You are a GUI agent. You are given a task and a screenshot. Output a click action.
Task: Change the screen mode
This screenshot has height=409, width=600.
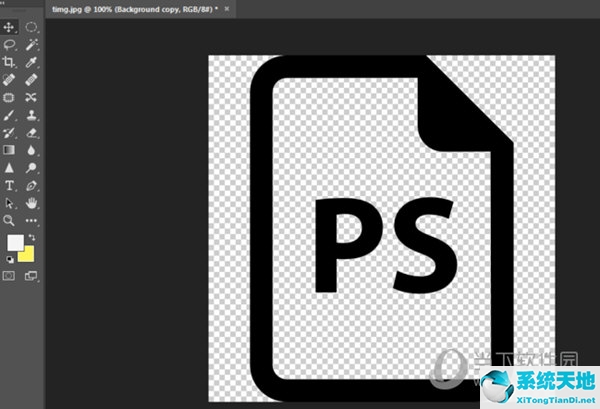tap(31, 275)
